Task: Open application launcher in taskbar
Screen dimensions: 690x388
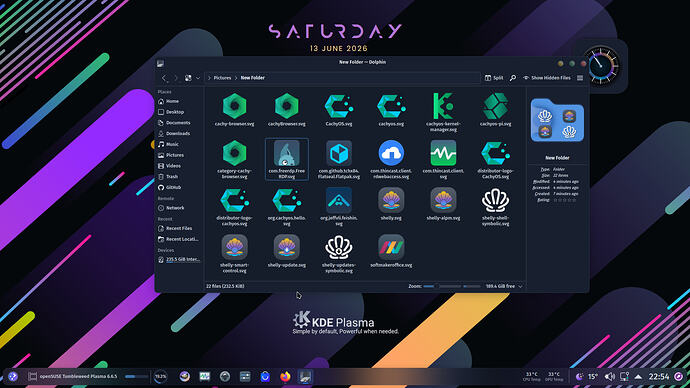Action: click(13, 377)
